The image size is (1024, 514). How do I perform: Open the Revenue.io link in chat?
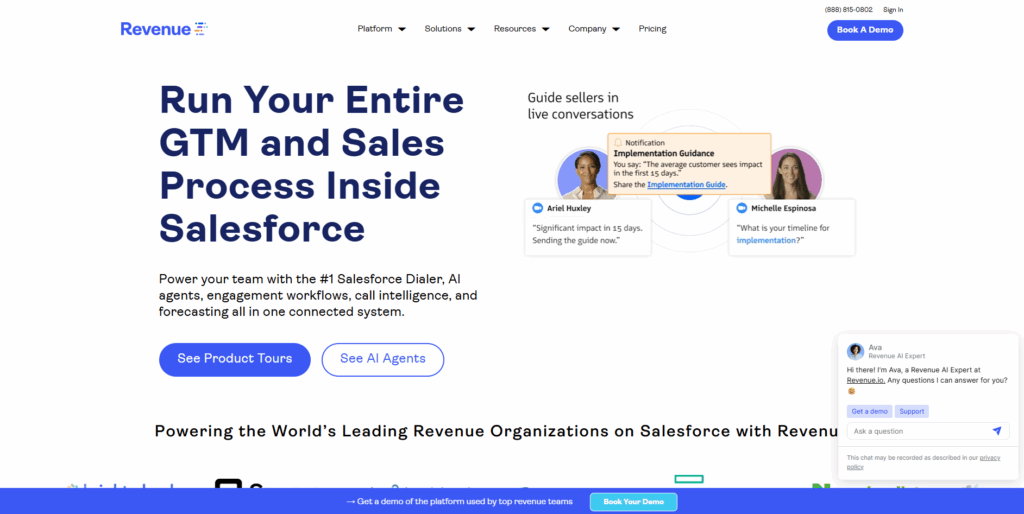[866, 380]
